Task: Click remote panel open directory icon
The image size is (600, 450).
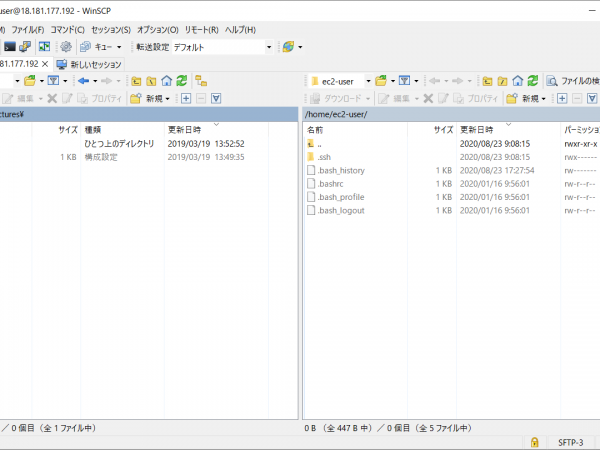Action: click(381, 81)
